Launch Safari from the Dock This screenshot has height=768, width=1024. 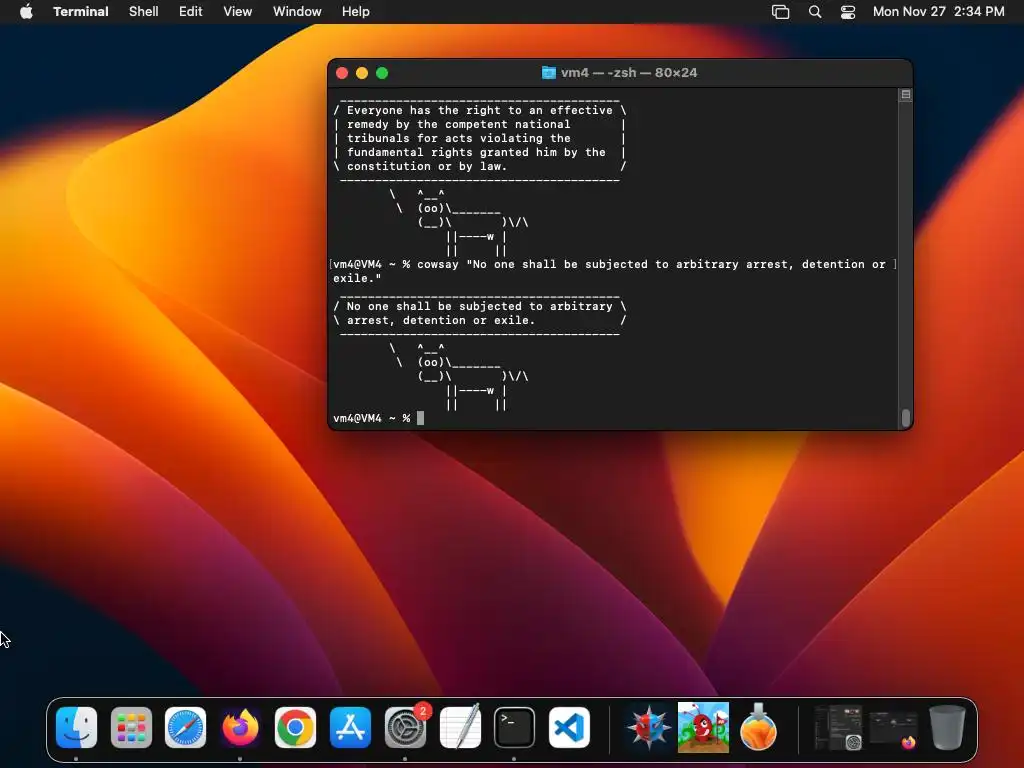tap(185, 727)
